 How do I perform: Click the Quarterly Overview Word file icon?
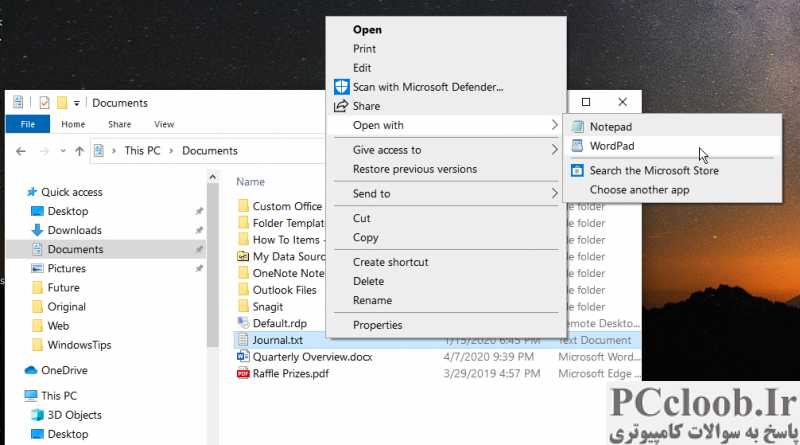243,357
